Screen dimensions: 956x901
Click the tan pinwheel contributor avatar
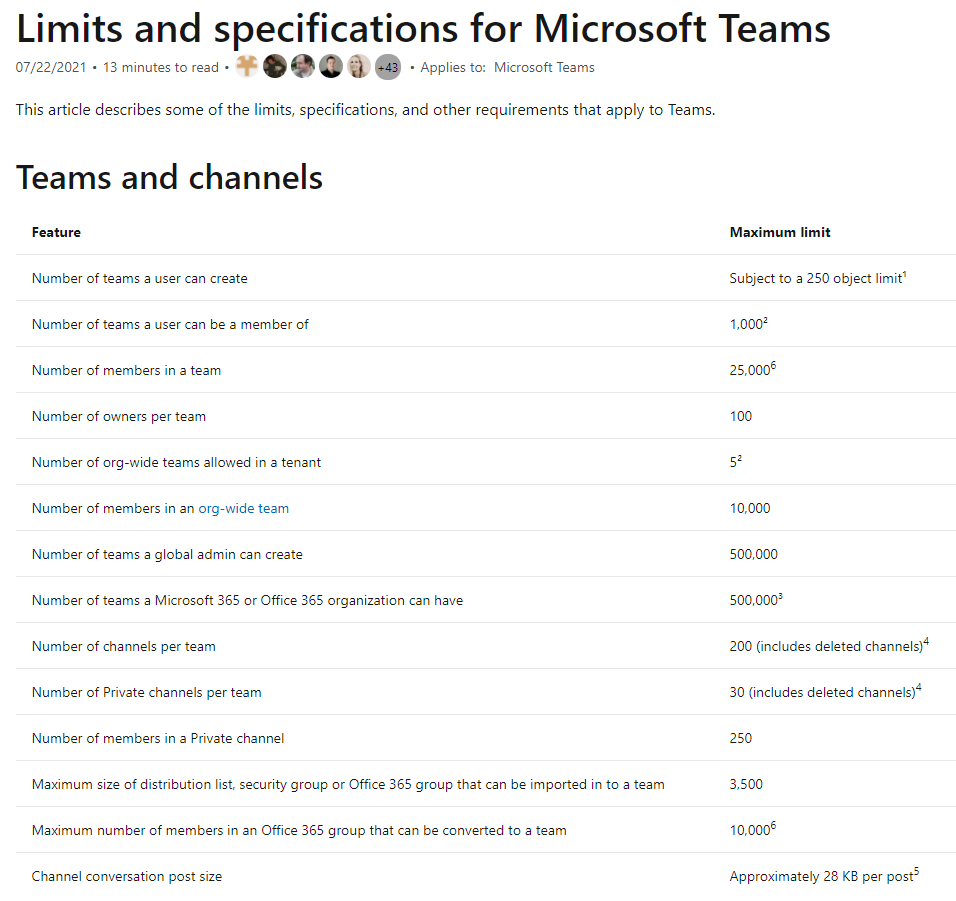coord(247,66)
